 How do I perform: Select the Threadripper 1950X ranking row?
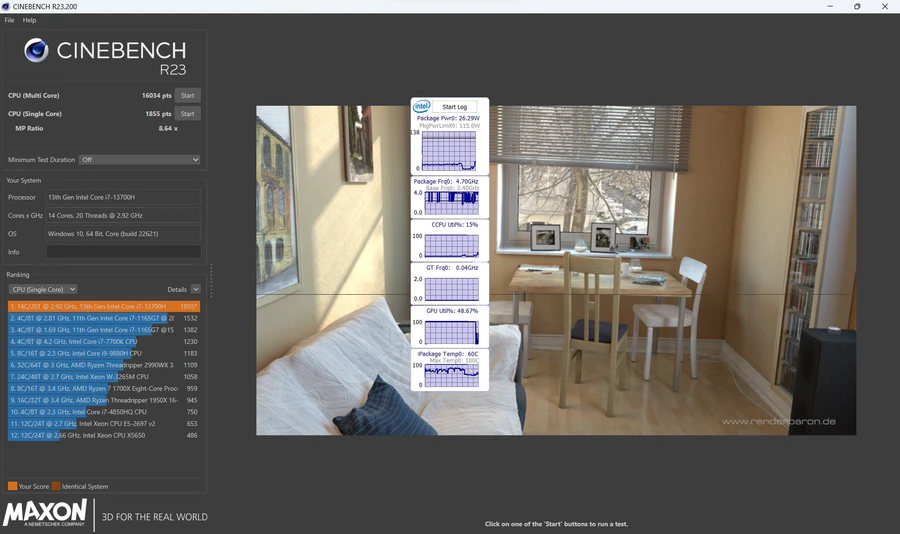[x=104, y=400]
